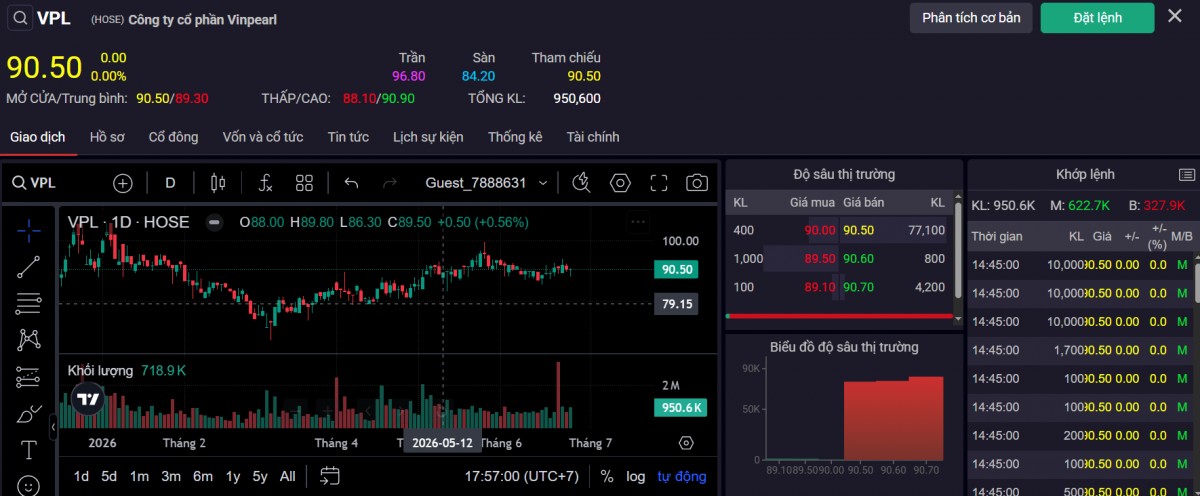Click ask price 90.60 in depth table
This screenshot has height=496, width=1200.
point(858,258)
